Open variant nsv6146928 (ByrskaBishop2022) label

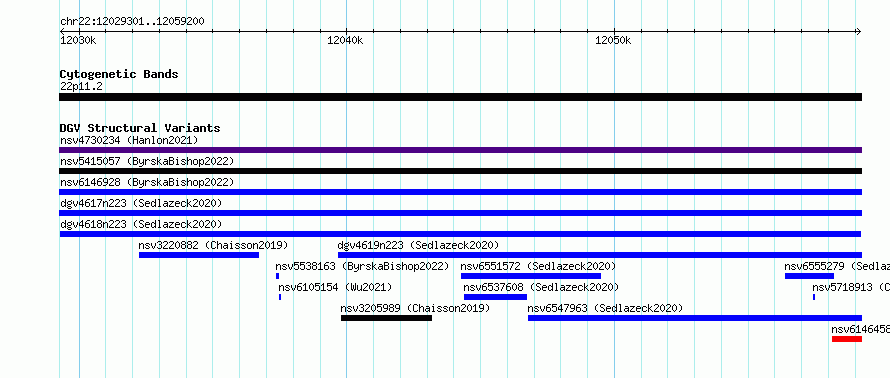coord(147,182)
